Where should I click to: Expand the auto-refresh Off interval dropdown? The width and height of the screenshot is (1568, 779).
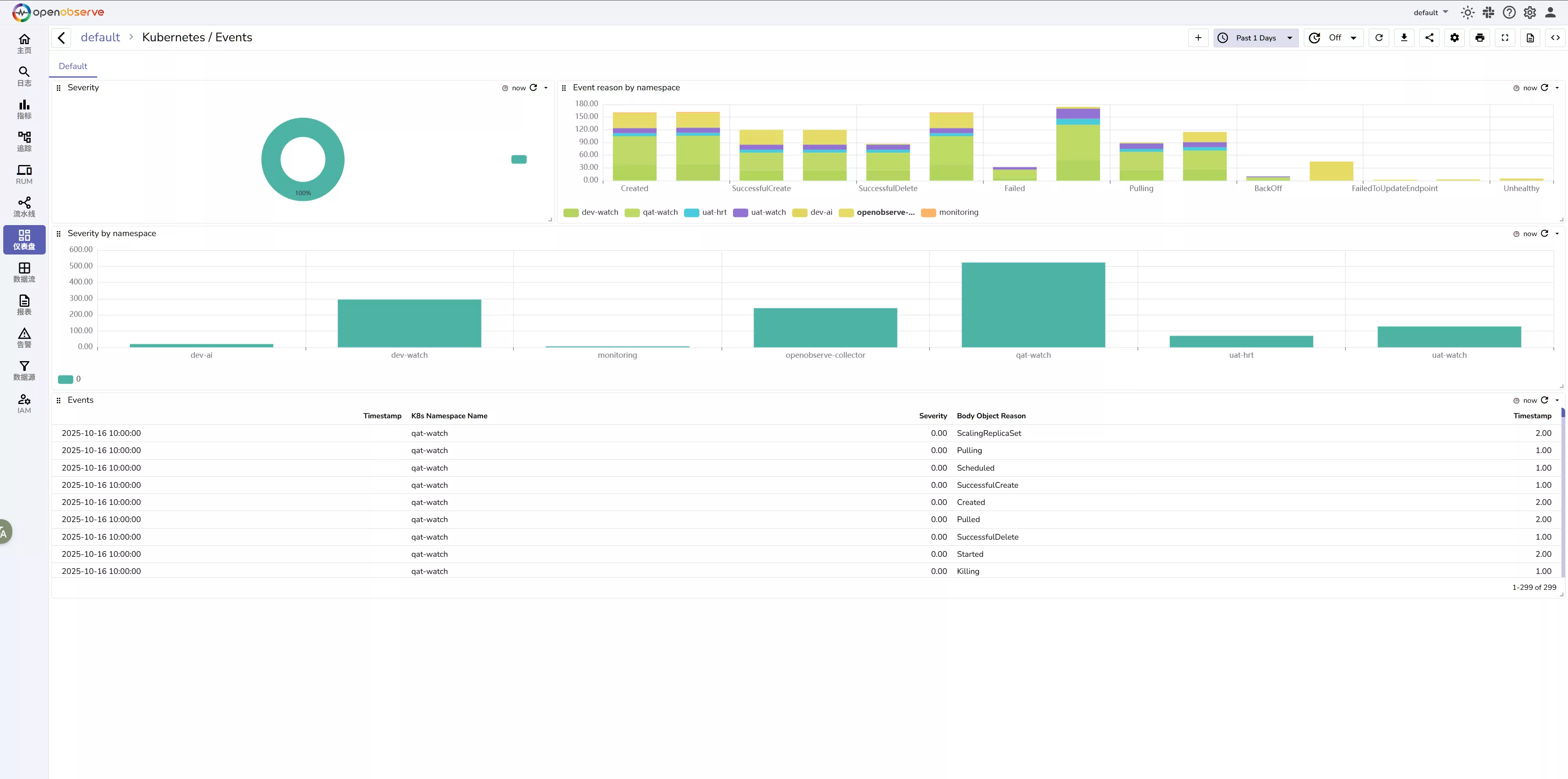coord(1353,38)
